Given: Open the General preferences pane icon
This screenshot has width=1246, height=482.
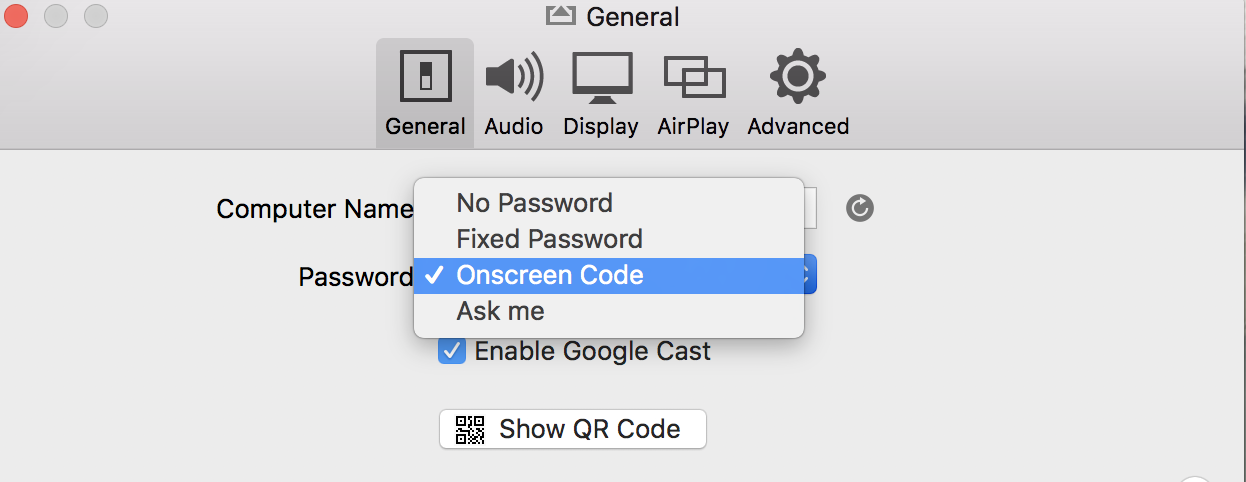Looking at the screenshot, I should pyautogui.click(x=425, y=77).
